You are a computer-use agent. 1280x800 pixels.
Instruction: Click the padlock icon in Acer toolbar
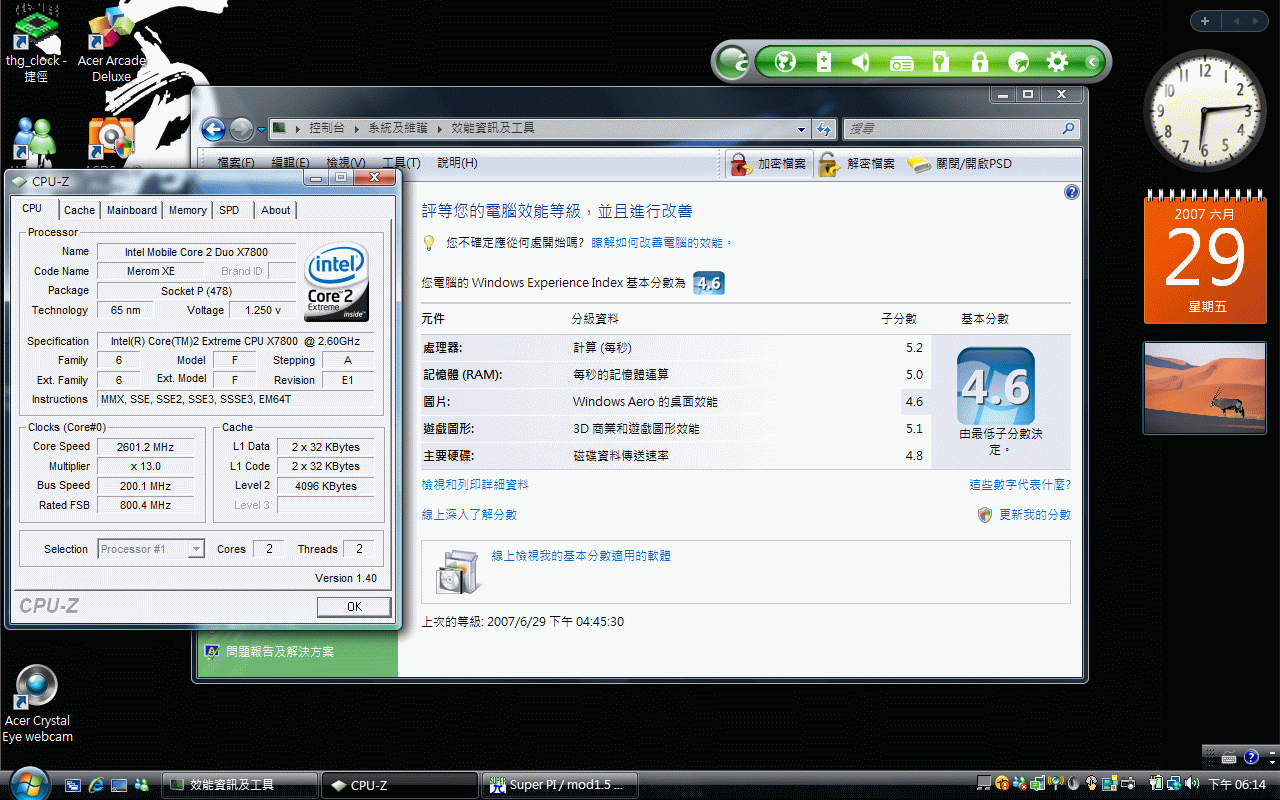(x=979, y=62)
